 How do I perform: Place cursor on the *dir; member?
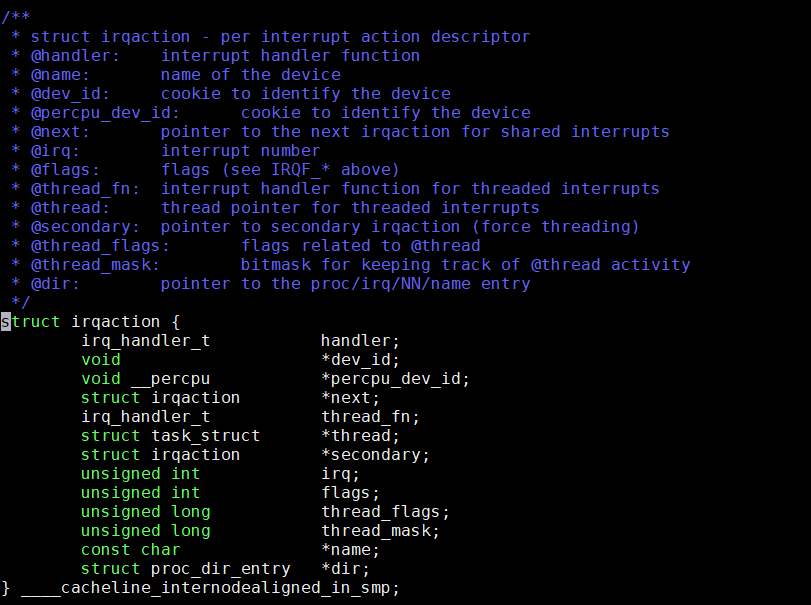tap(345, 569)
